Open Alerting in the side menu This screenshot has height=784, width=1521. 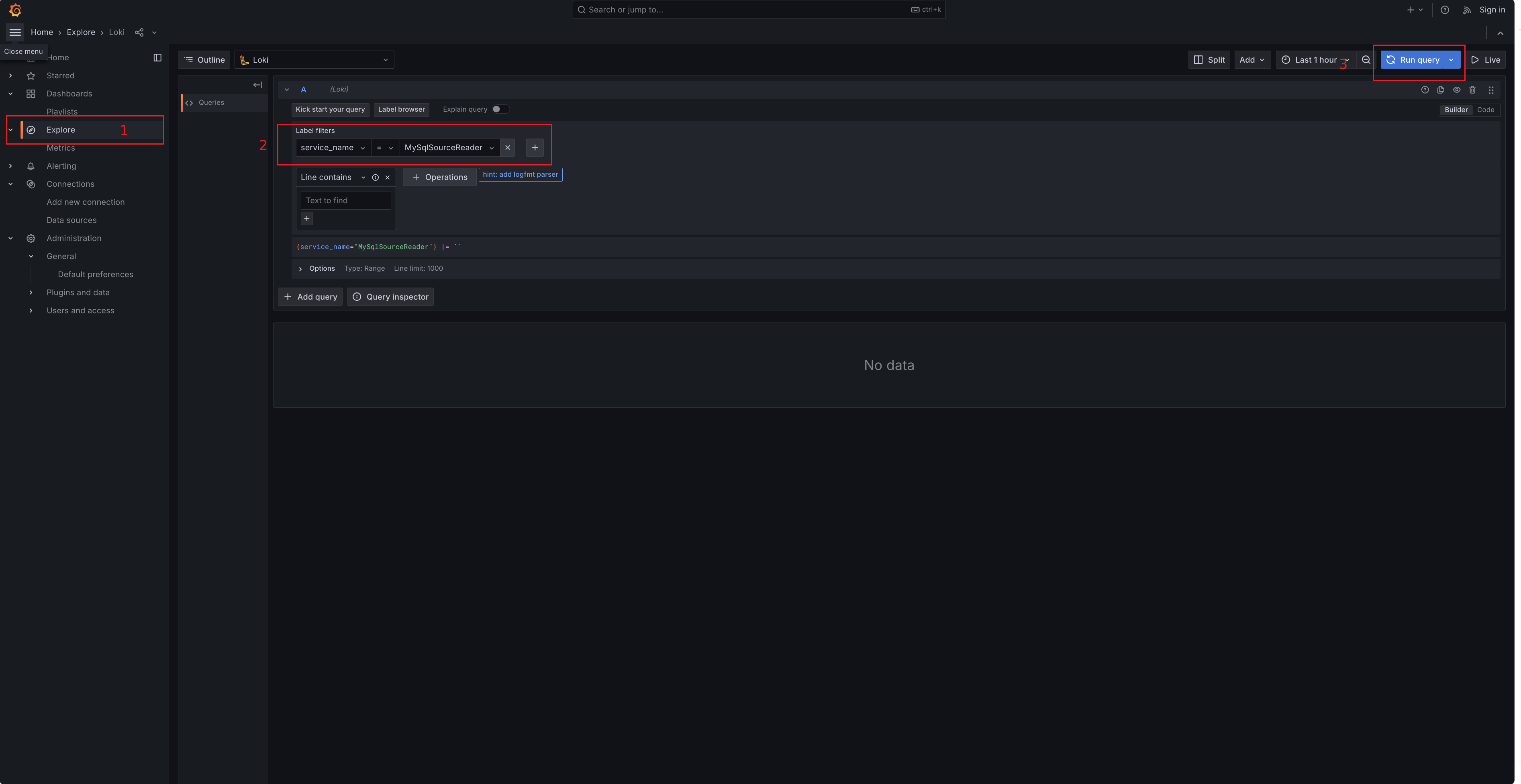(61, 166)
